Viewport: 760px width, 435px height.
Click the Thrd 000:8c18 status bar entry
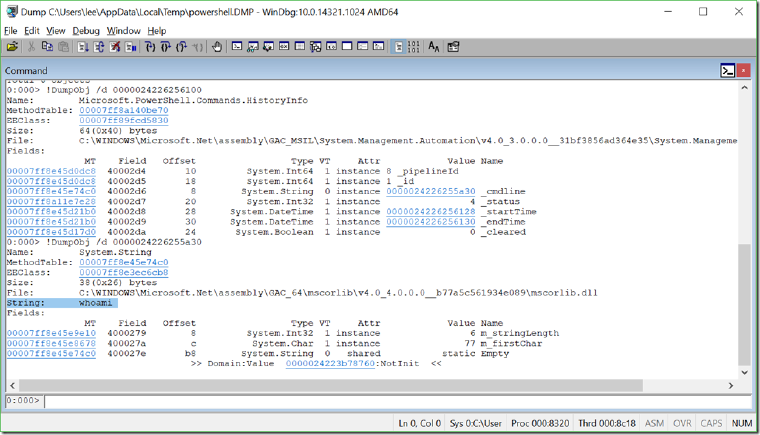607,423
